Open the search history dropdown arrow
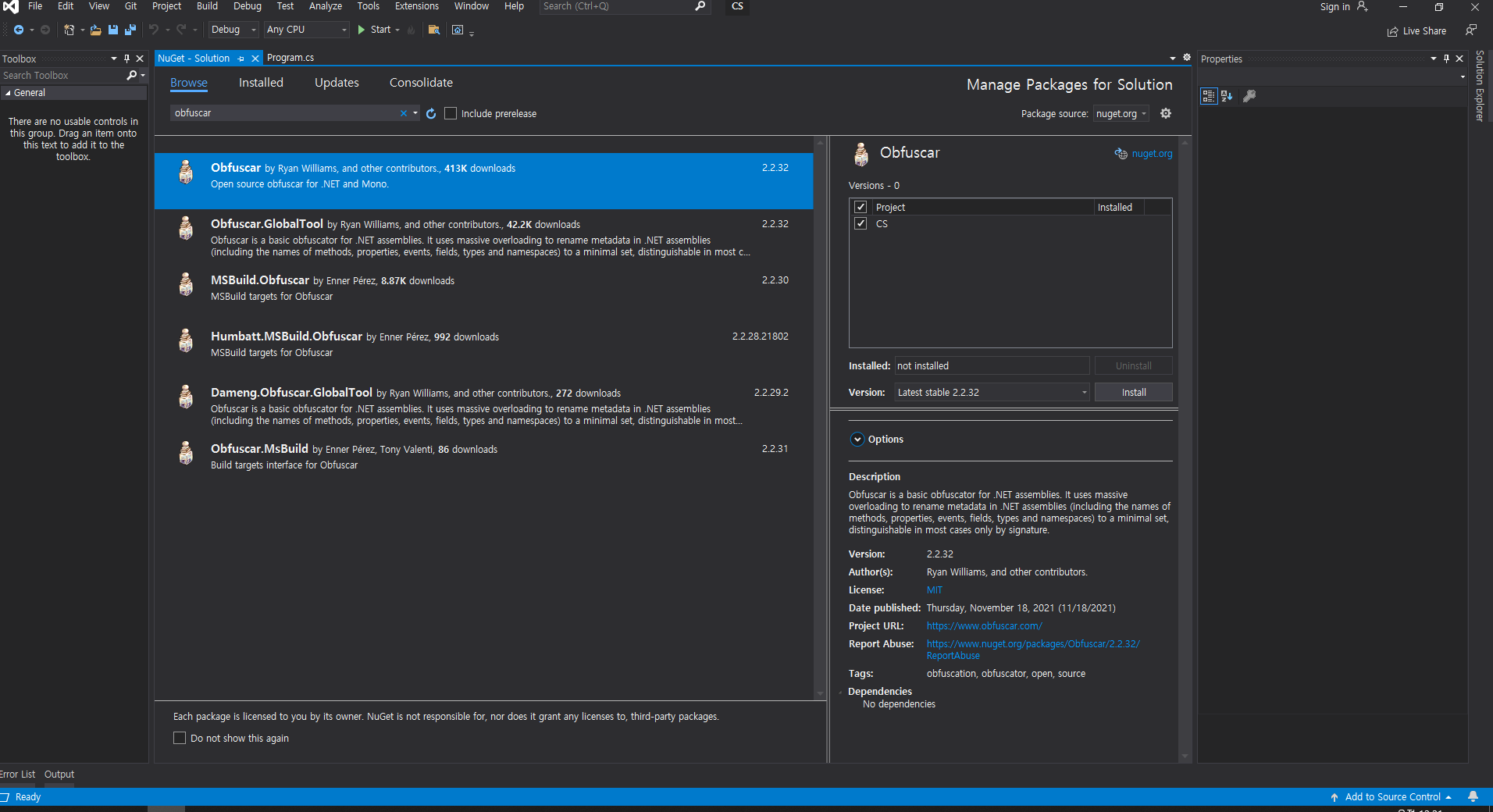Viewport: 1493px width, 812px height. [x=415, y=113]
